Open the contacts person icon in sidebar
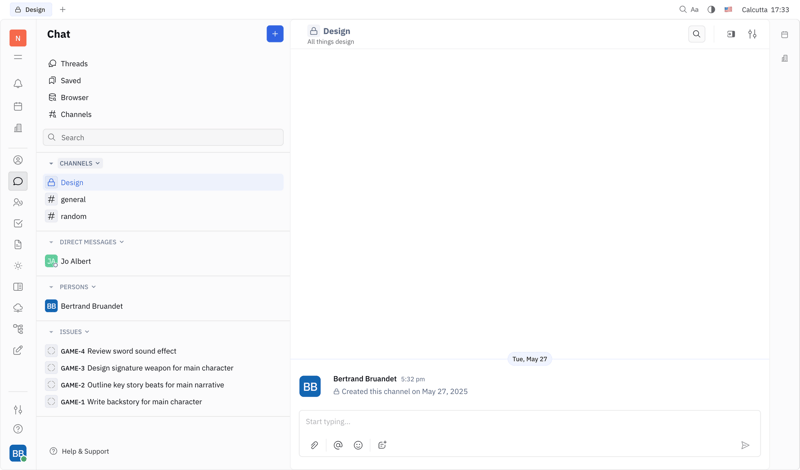Image resolution: width=800 pixels, height=470 pixels. pos(18,160)
